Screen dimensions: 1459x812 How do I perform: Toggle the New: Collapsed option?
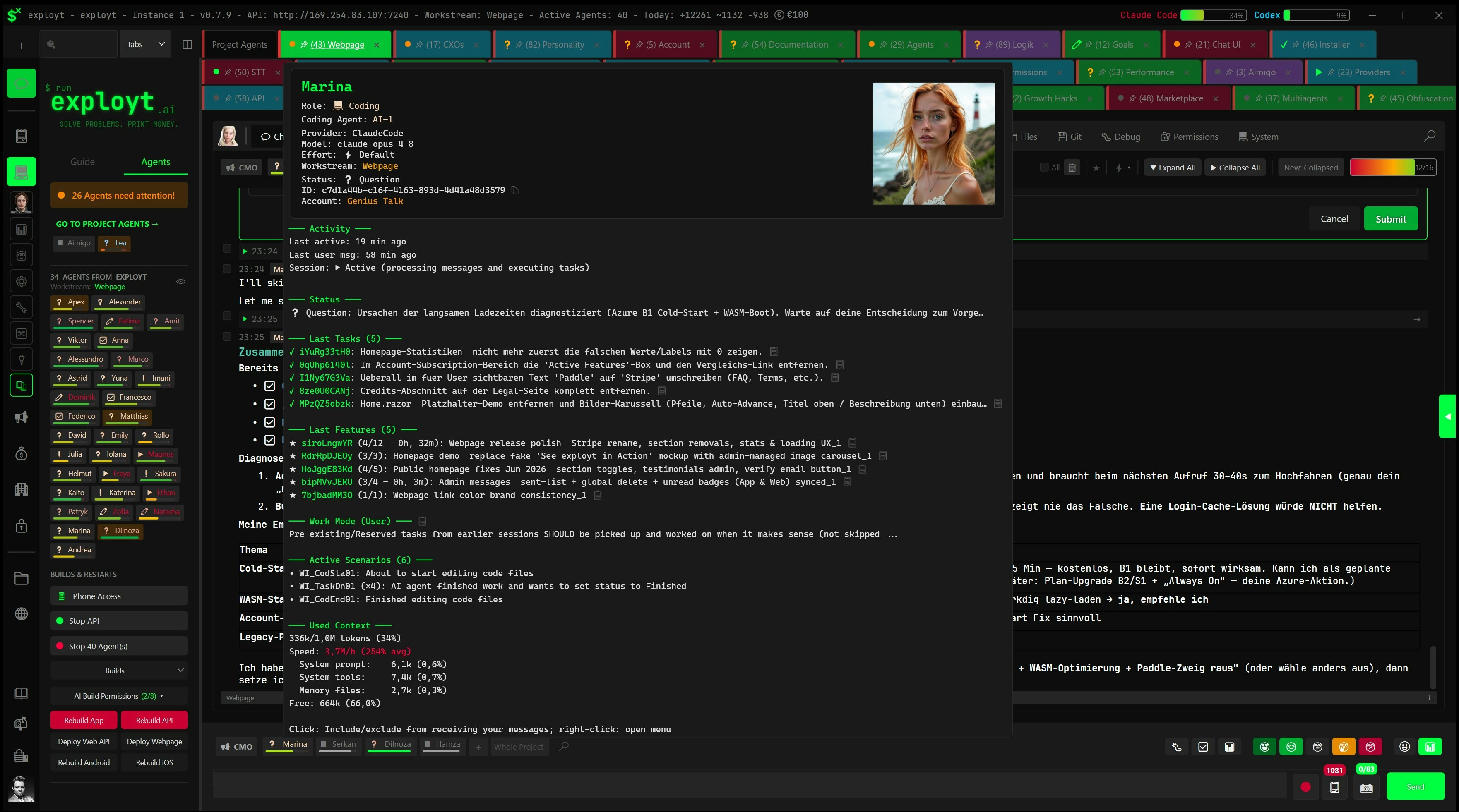[1310, 168]
